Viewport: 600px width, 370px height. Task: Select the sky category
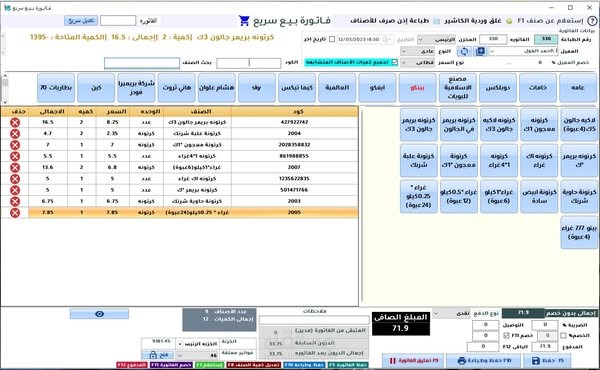click(x=257, y=88)
